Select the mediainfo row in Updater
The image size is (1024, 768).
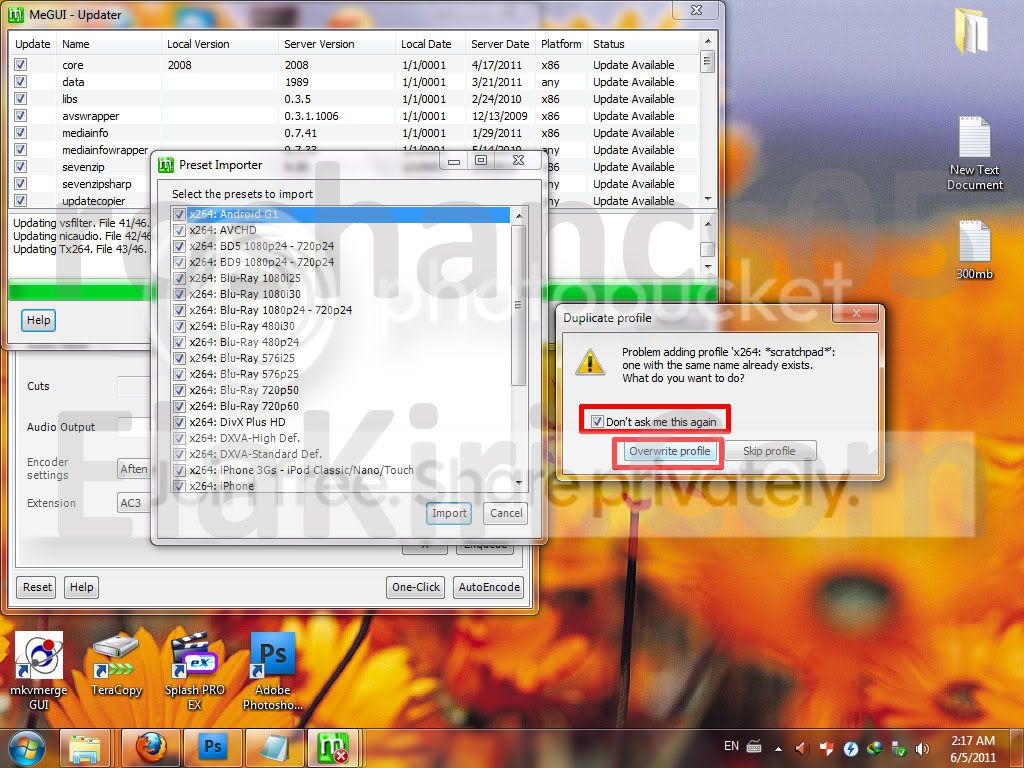355,133
